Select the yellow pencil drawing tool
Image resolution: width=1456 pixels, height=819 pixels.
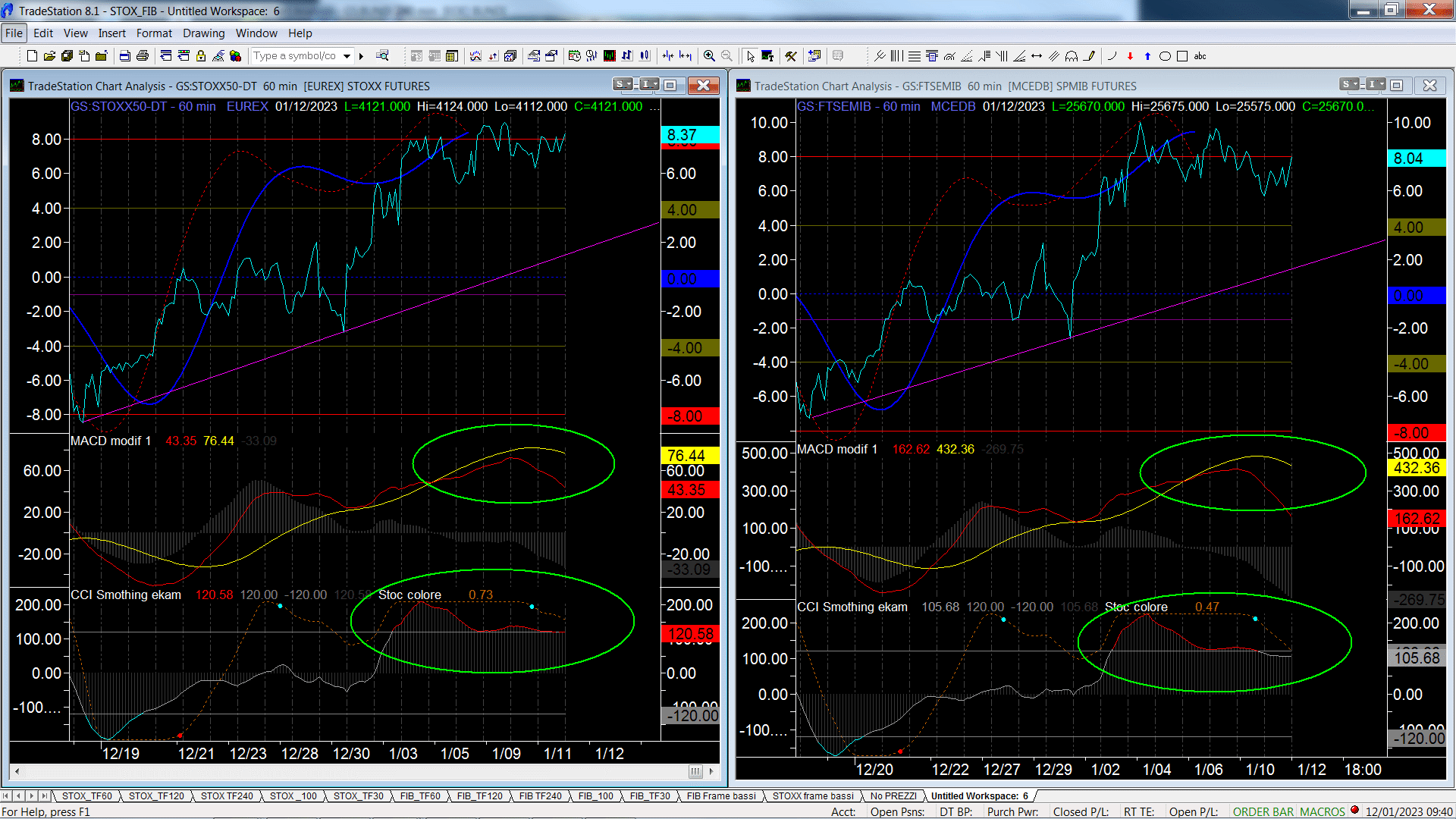click(x=1089, y=56)
